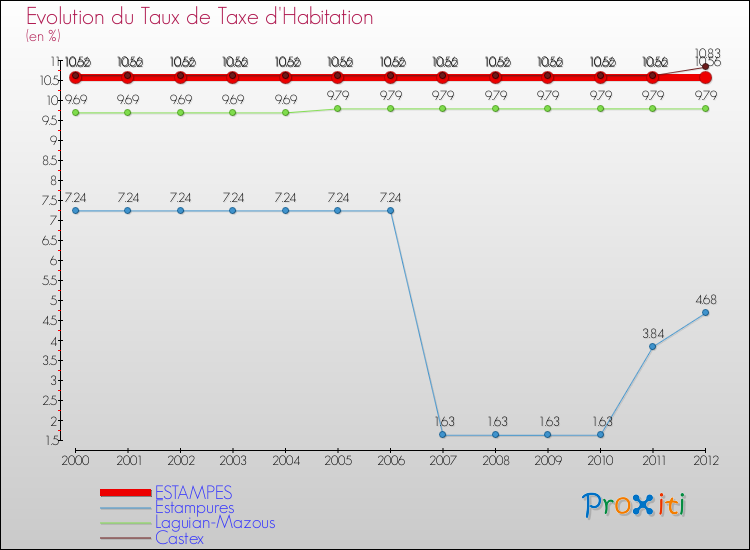
Task: Click the green Laguian-Mazous legend line
Action: (x=126, y=523)
